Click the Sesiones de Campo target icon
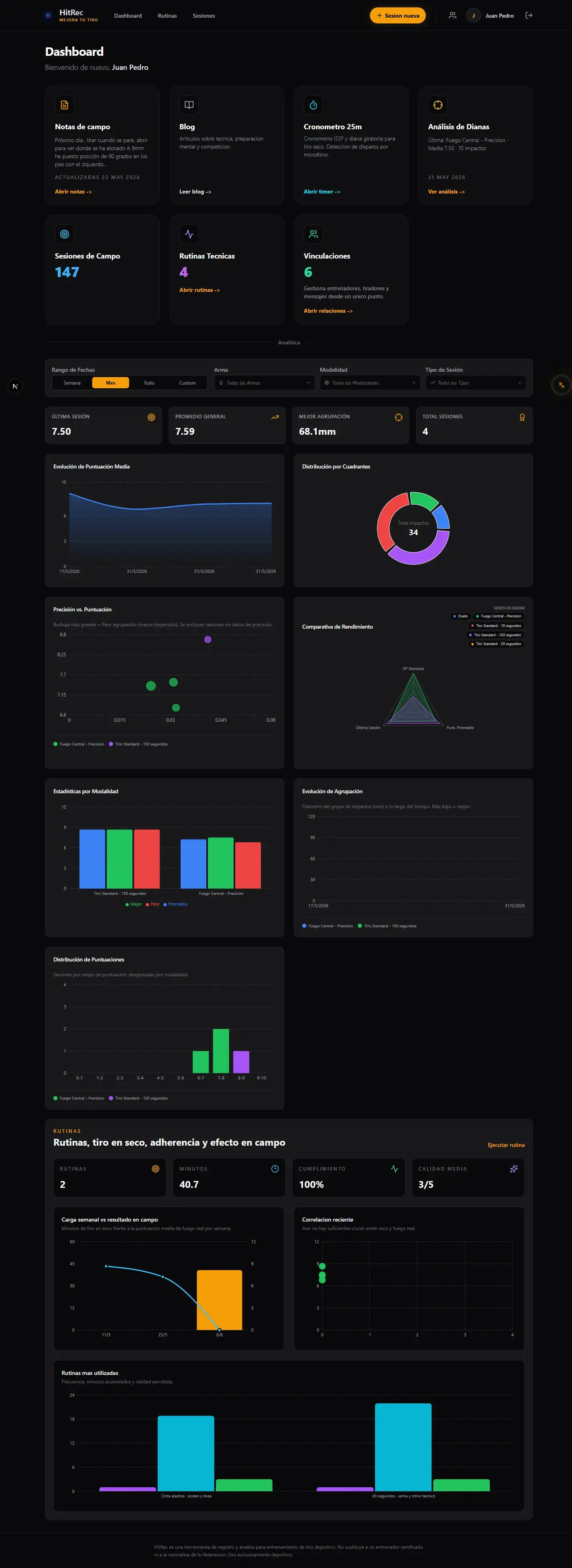This screenshot has width=572, height=1568. 65,234
